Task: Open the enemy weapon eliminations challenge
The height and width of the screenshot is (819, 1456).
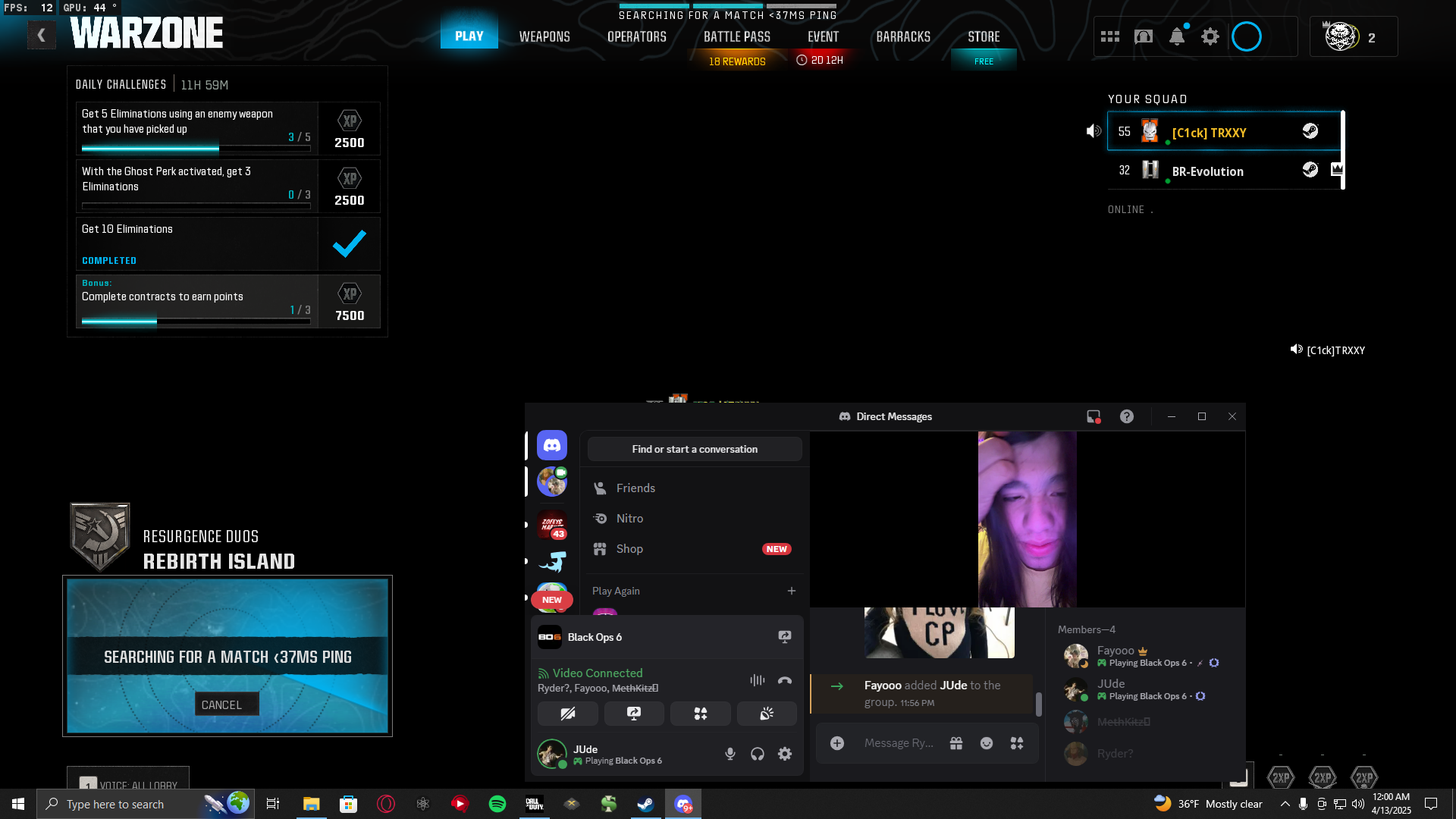Action: click(228, 128)
